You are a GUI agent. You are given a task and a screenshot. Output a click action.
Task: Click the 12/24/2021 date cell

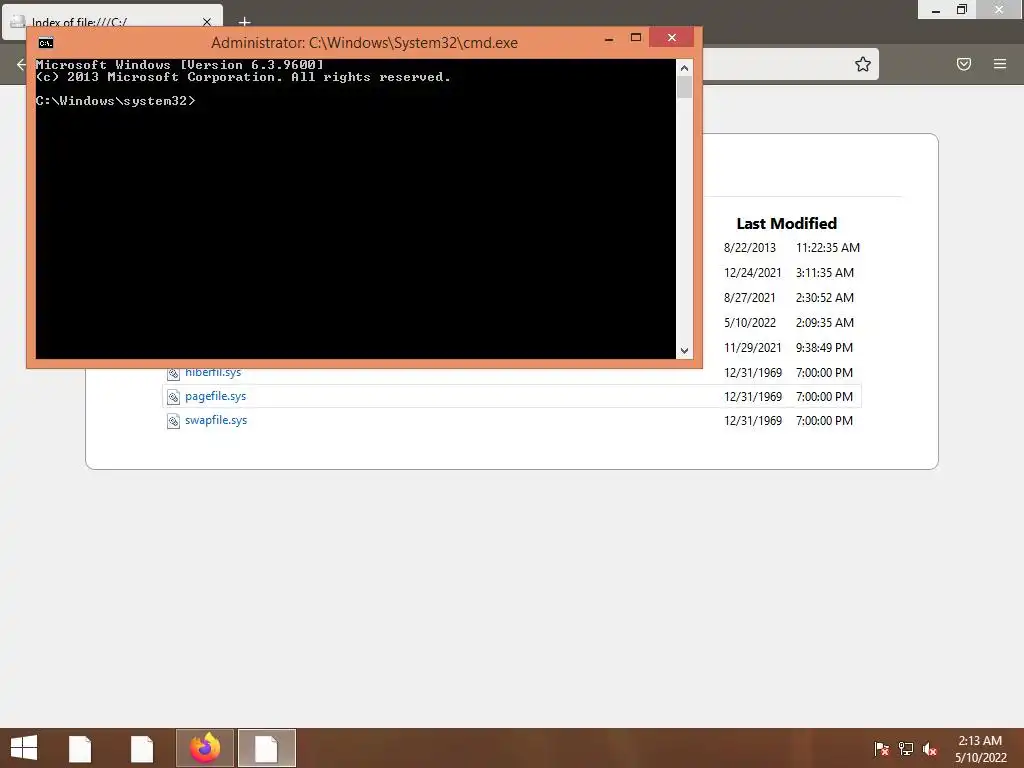[752, 272]
